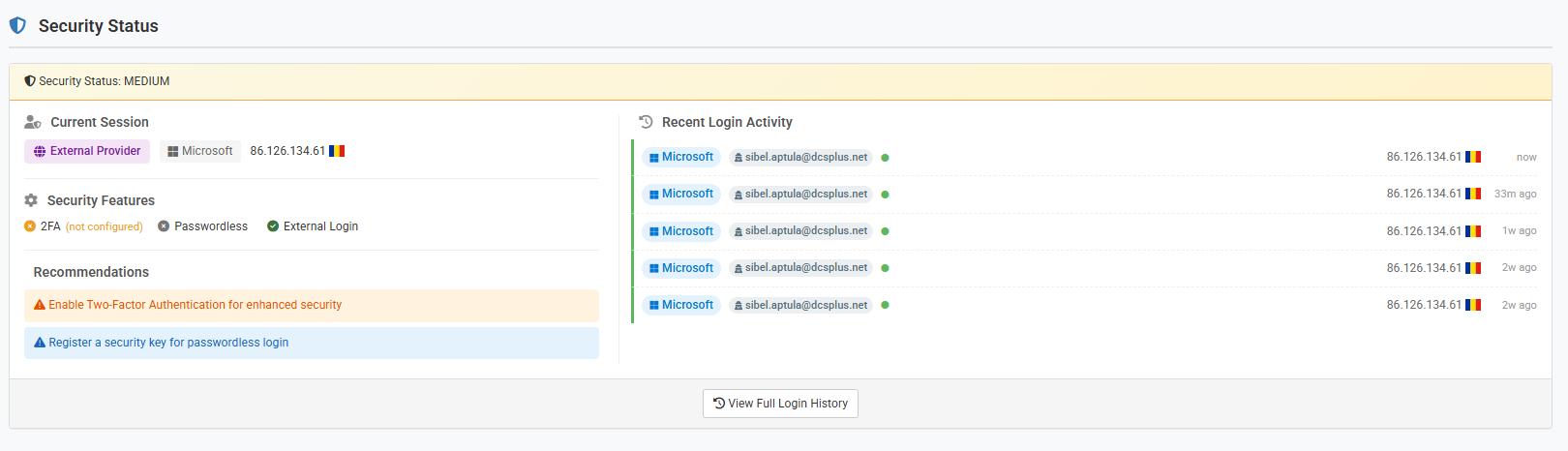This screenshot has height=451, width=1568.
Task: Click the orange 2FA status icon
Action: click(x=30, y=226)
